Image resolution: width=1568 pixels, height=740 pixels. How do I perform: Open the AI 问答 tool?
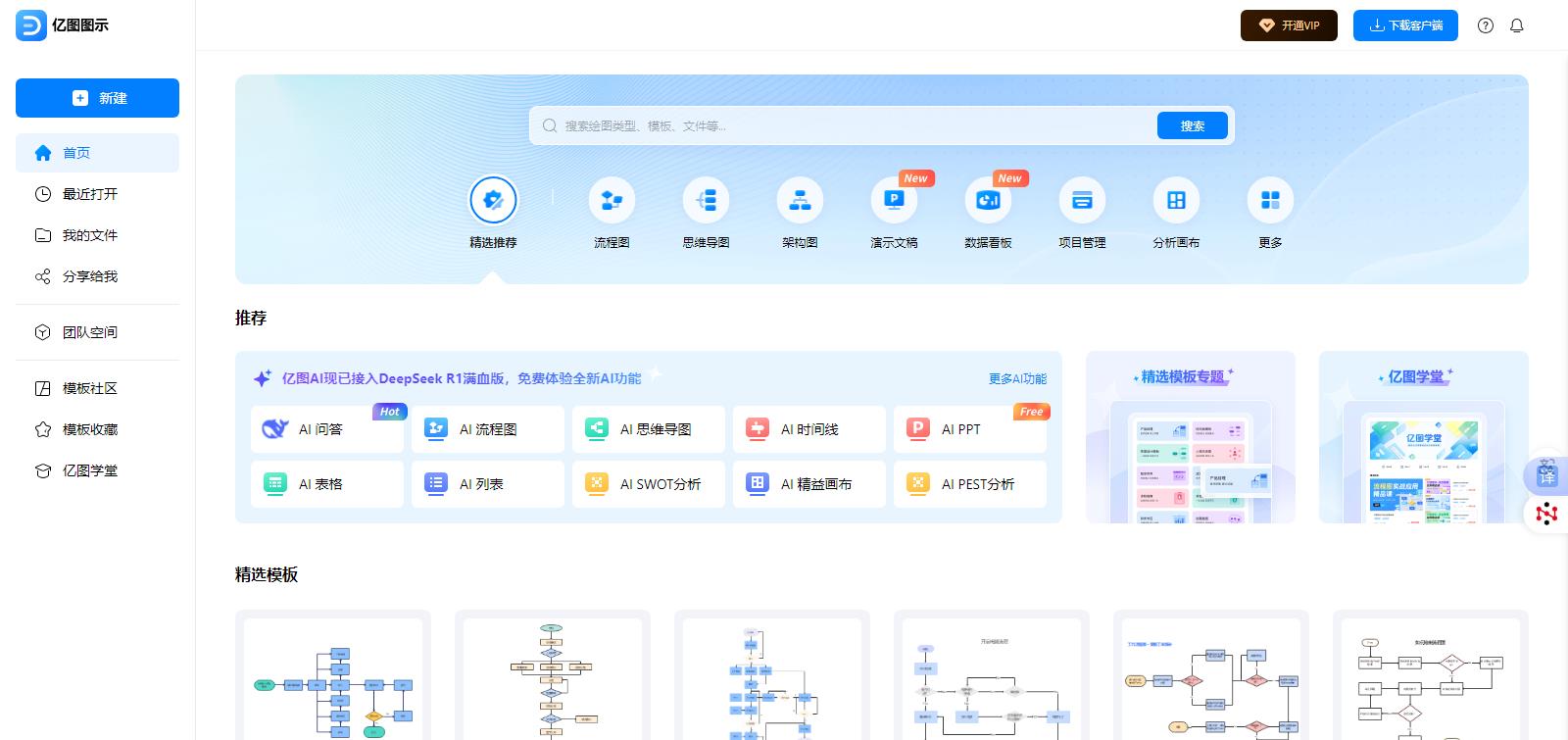(327, 429)
